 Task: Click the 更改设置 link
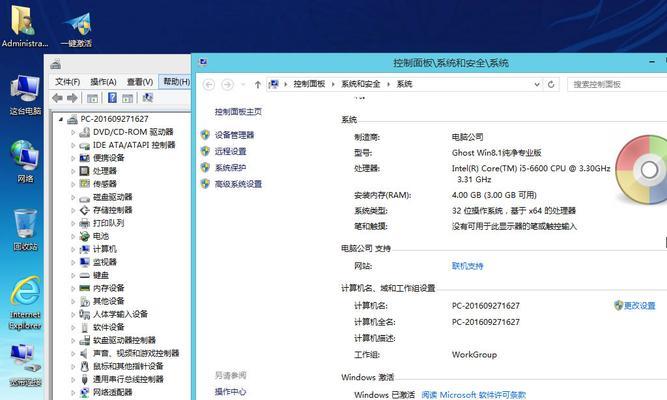(x=639, y=306)
